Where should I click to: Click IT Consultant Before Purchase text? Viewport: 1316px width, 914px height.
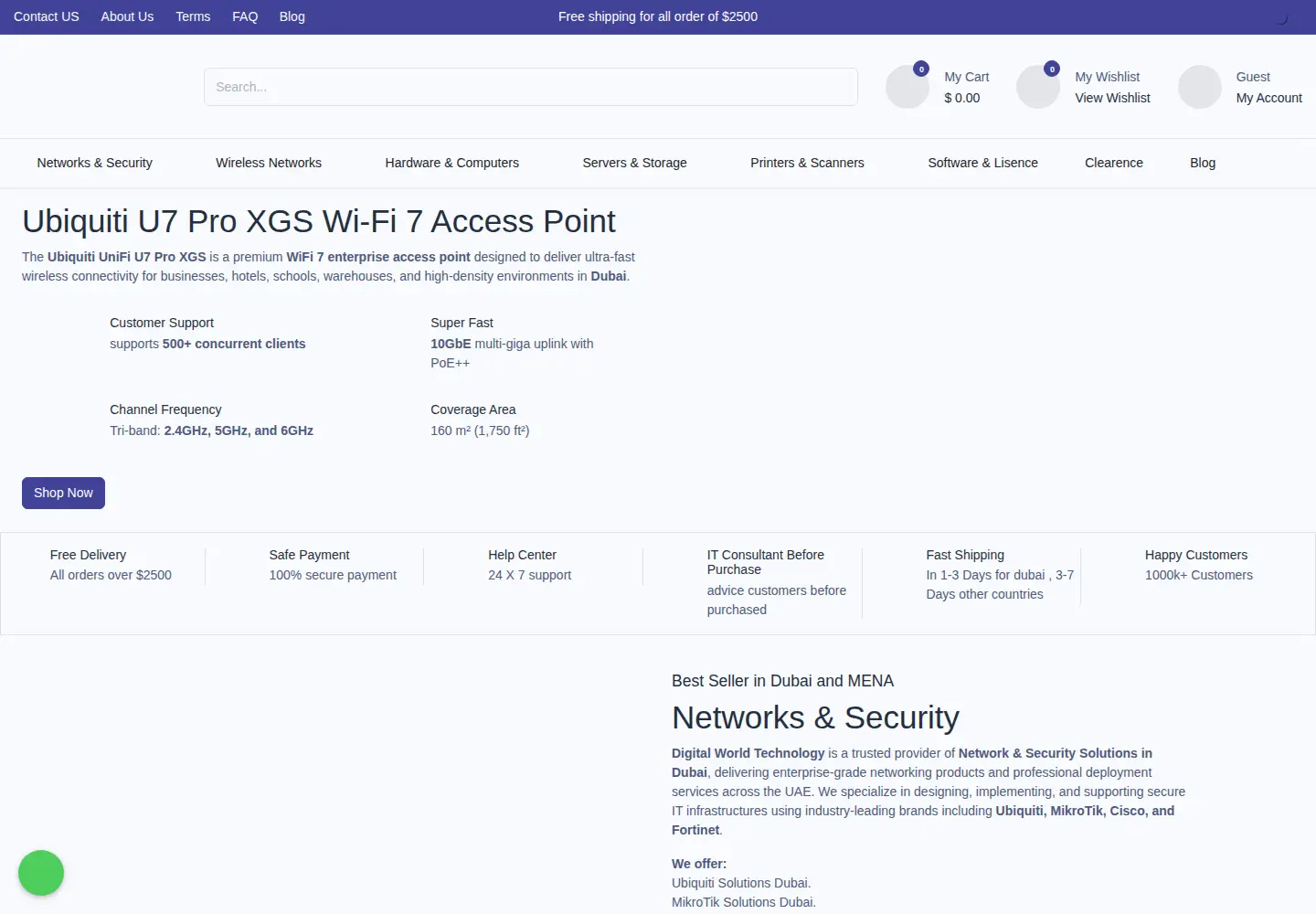(x=766, y=562)
